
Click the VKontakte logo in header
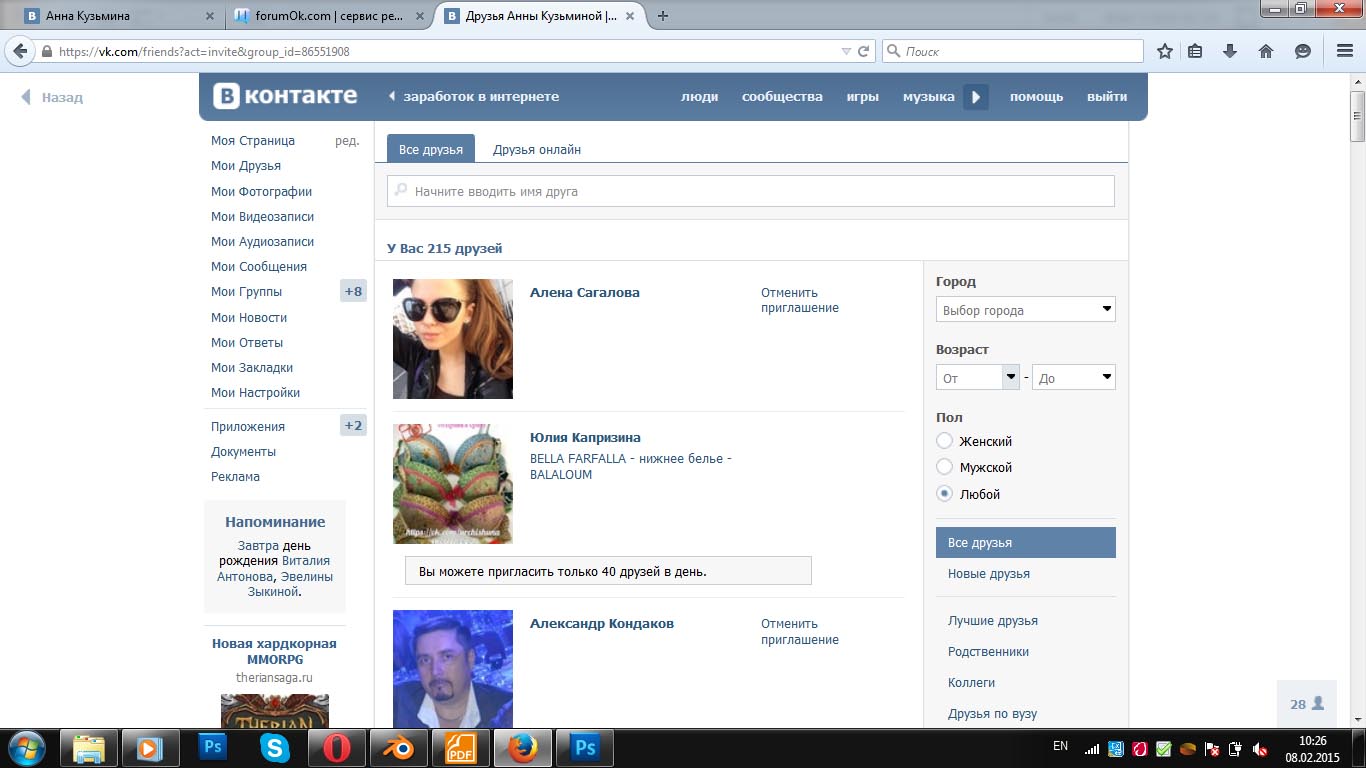point(285,96)
